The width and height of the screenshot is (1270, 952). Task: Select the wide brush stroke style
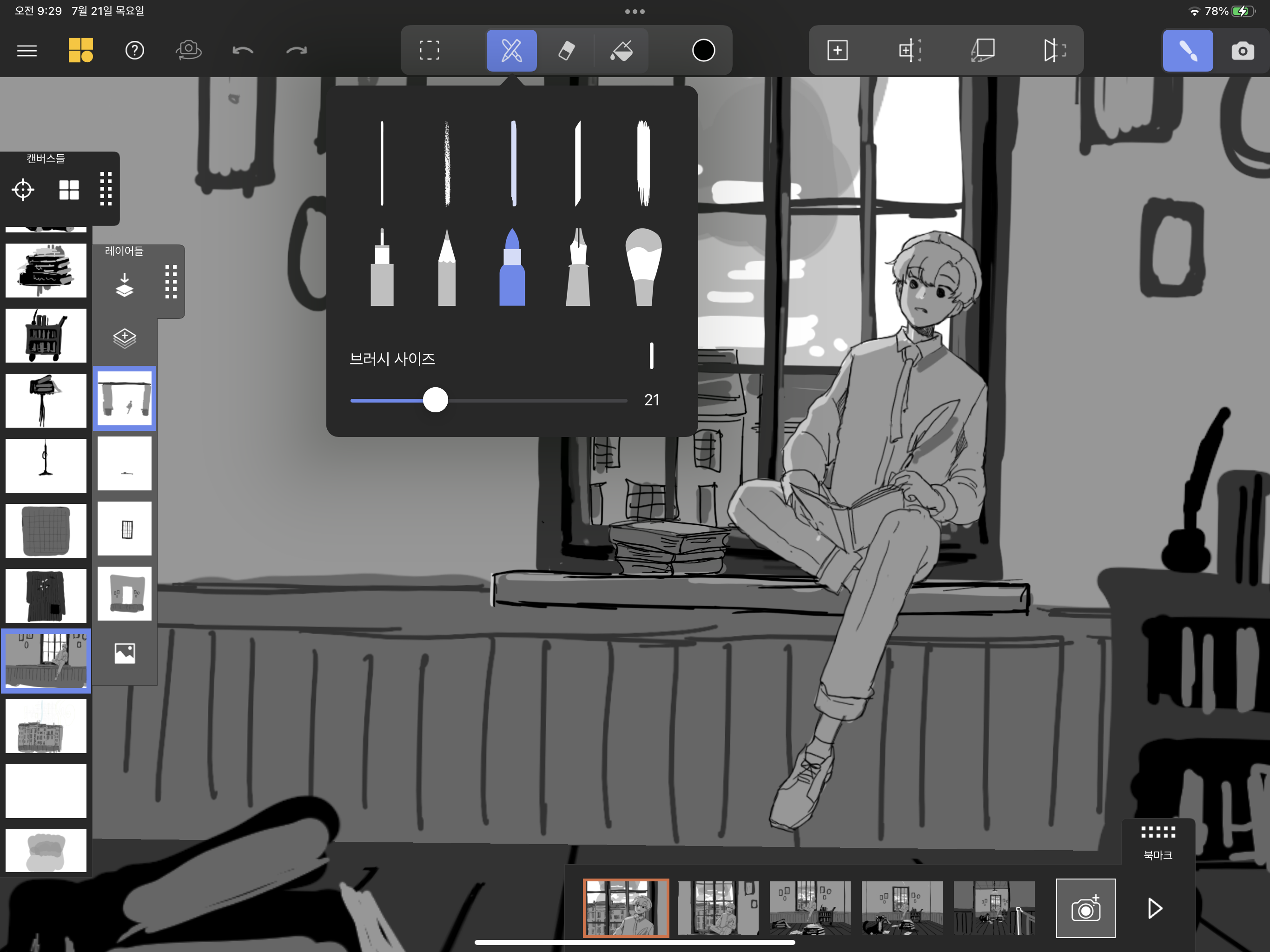pos(643,163)
